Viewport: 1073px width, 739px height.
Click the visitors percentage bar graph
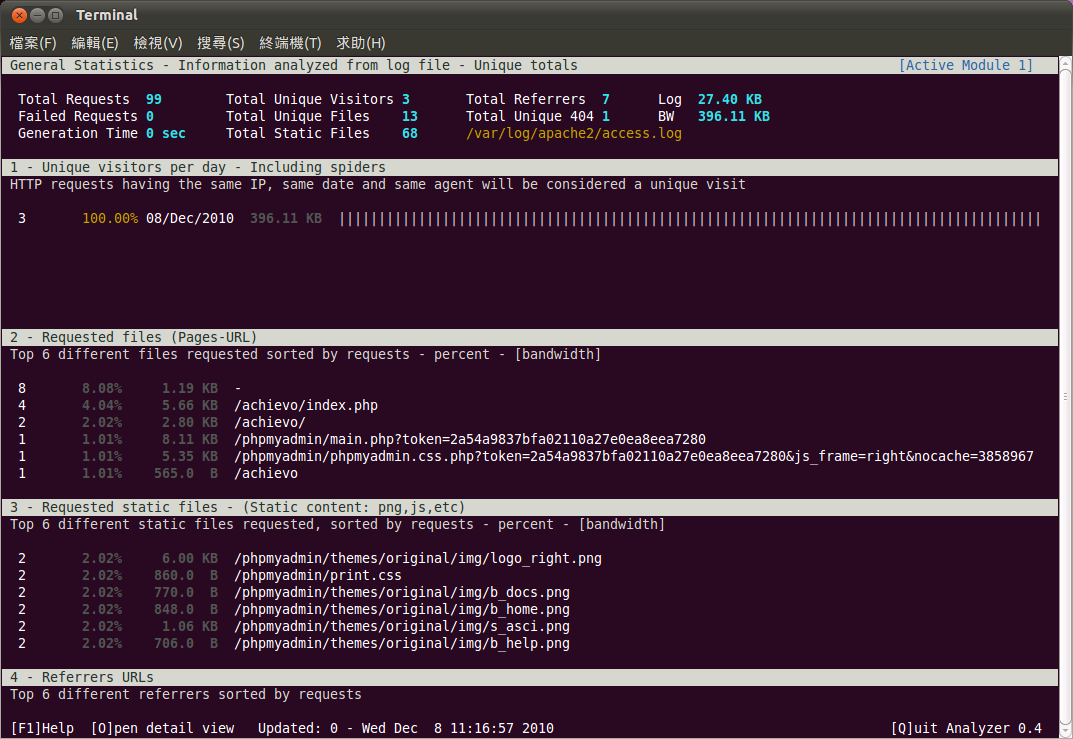point(690,219)
